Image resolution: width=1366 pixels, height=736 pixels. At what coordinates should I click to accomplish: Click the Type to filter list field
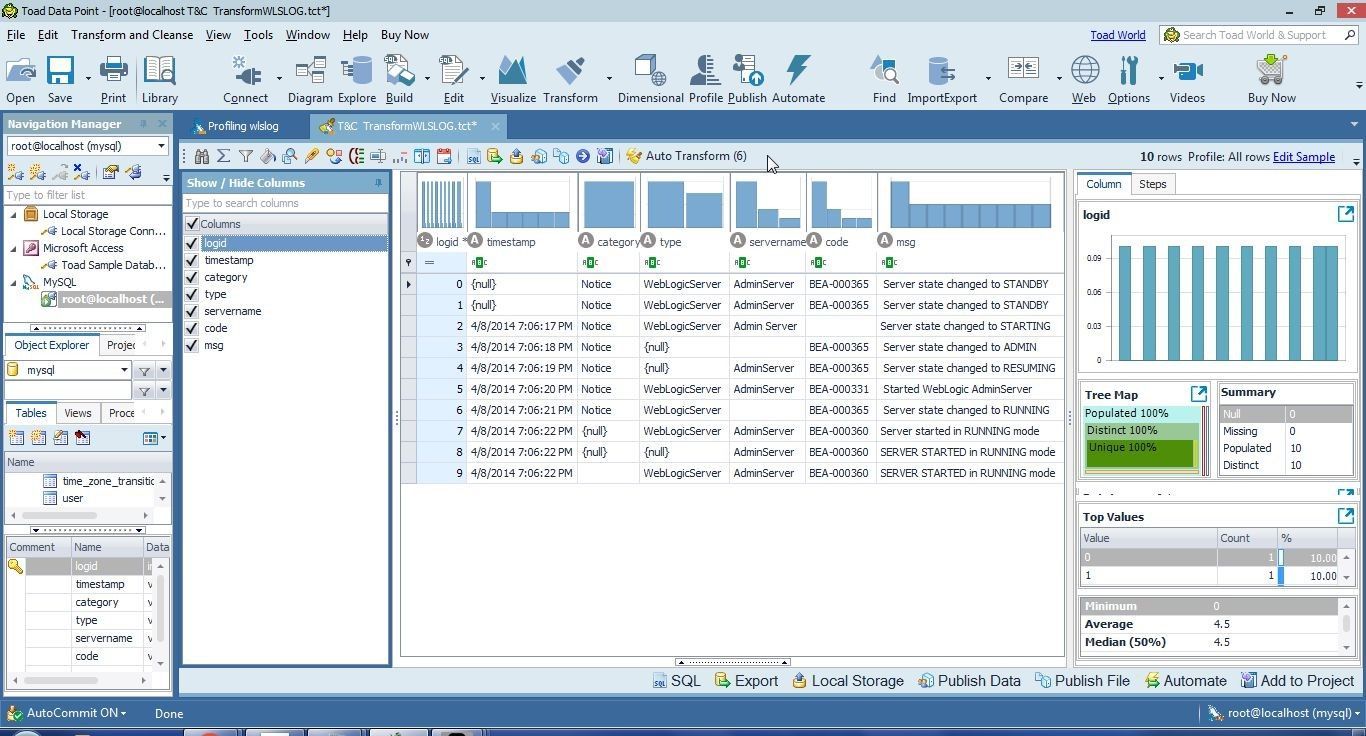[88, 195]
